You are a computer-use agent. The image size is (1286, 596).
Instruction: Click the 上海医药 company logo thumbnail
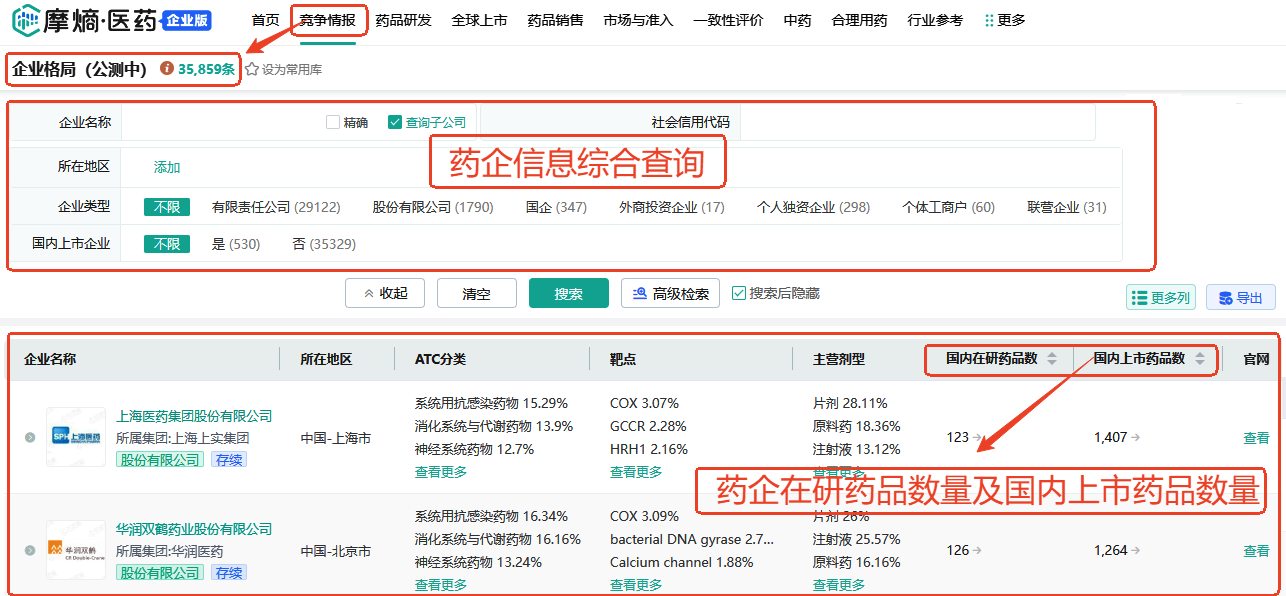[x=76, y=437]
